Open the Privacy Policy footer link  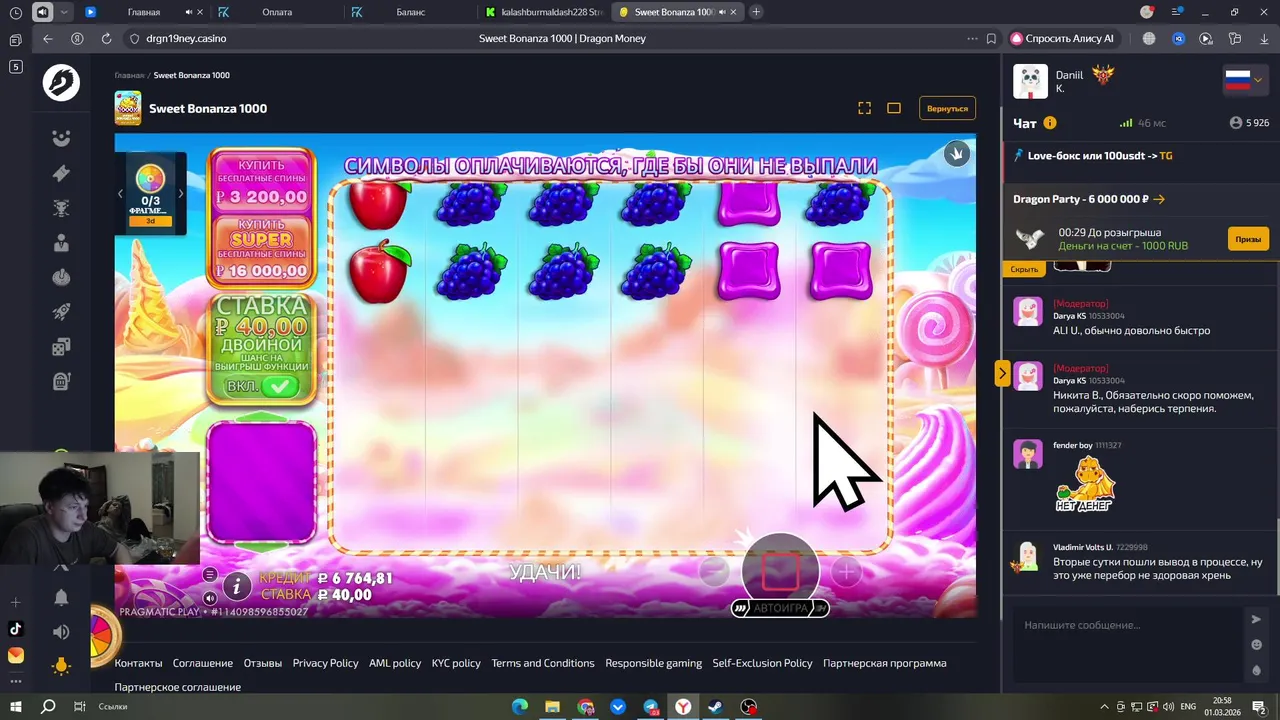pyautogui.click(x=325, y=663)
